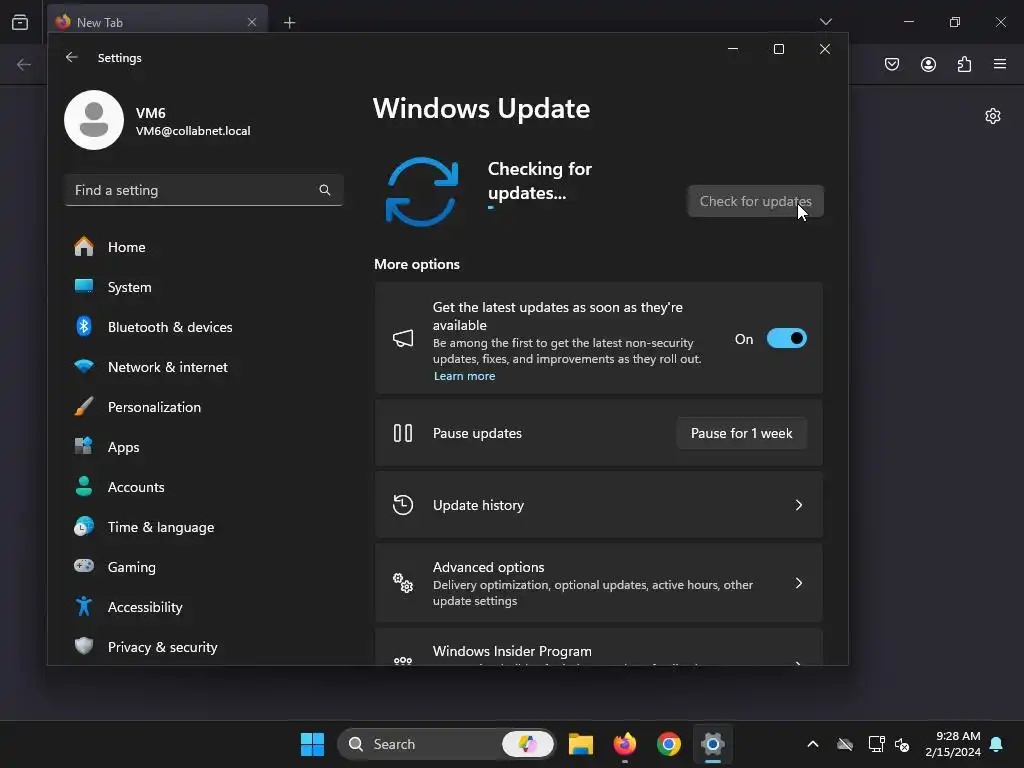Open Windows Insider Program row

tap(598, 648)
